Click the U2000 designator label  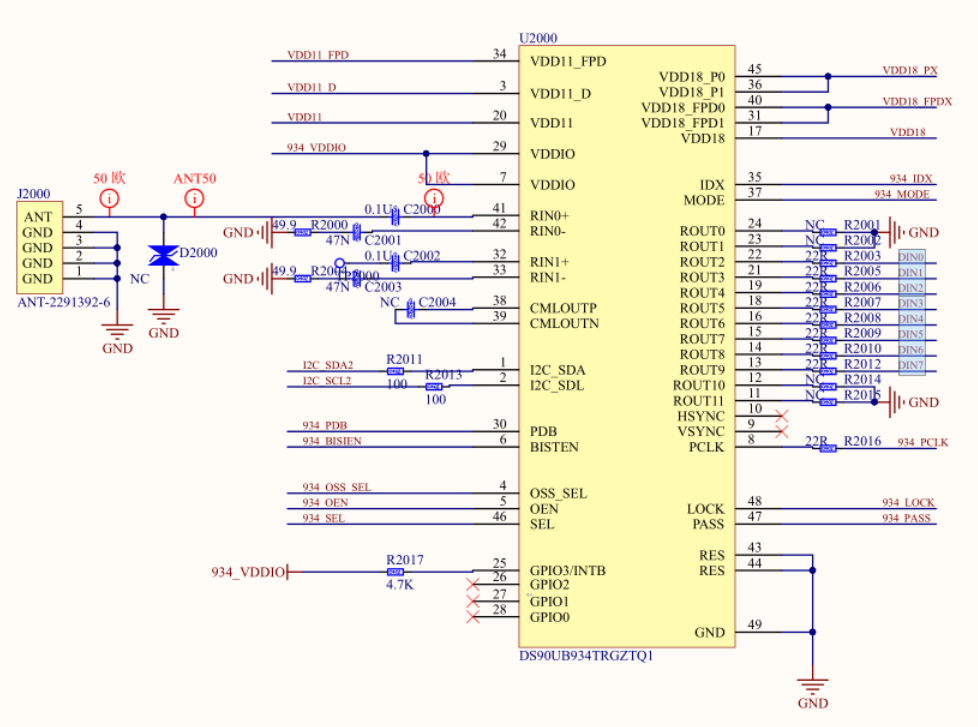pos(538,38)
